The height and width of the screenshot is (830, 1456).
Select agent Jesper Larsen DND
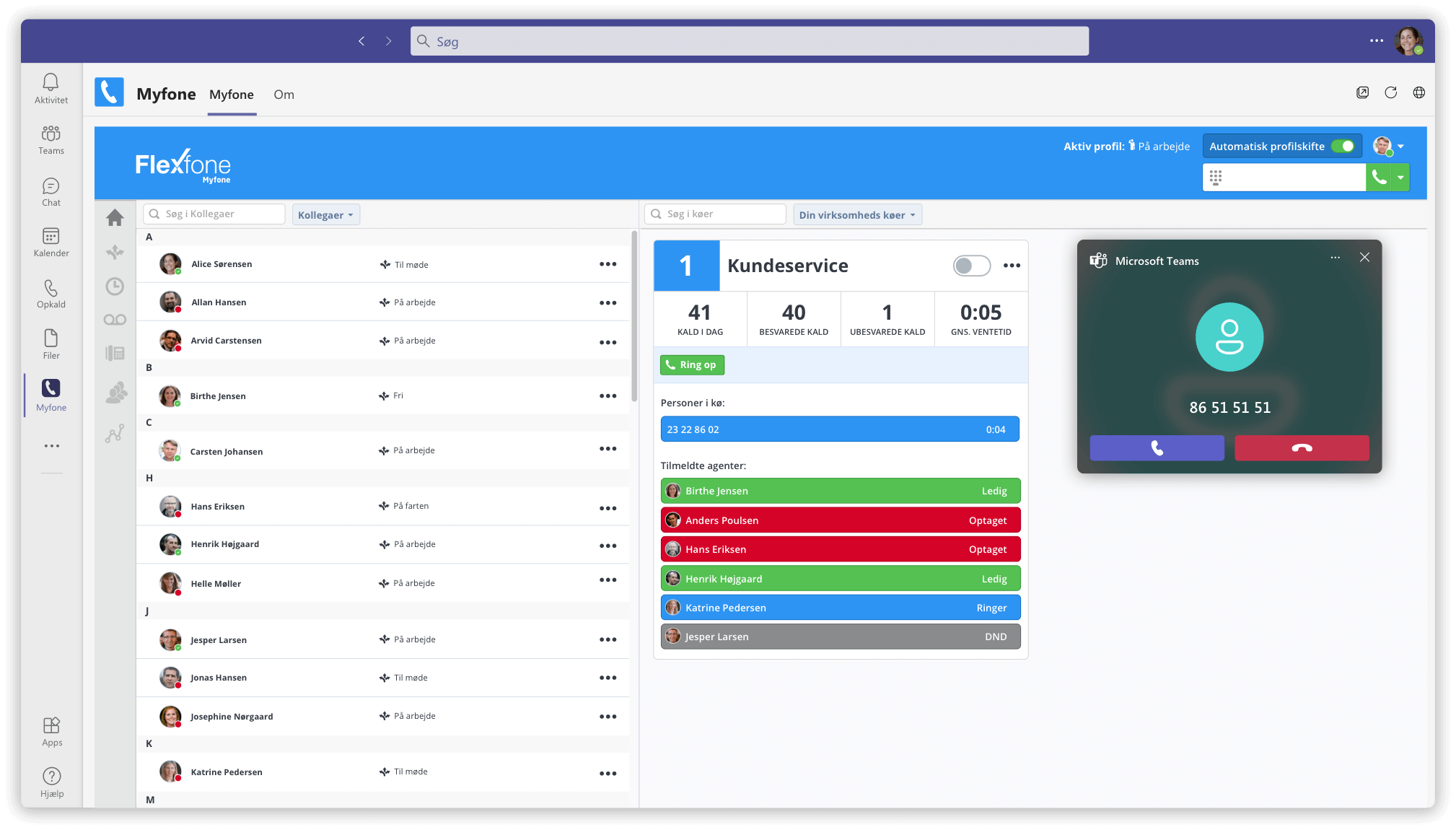tap(840, 637)
